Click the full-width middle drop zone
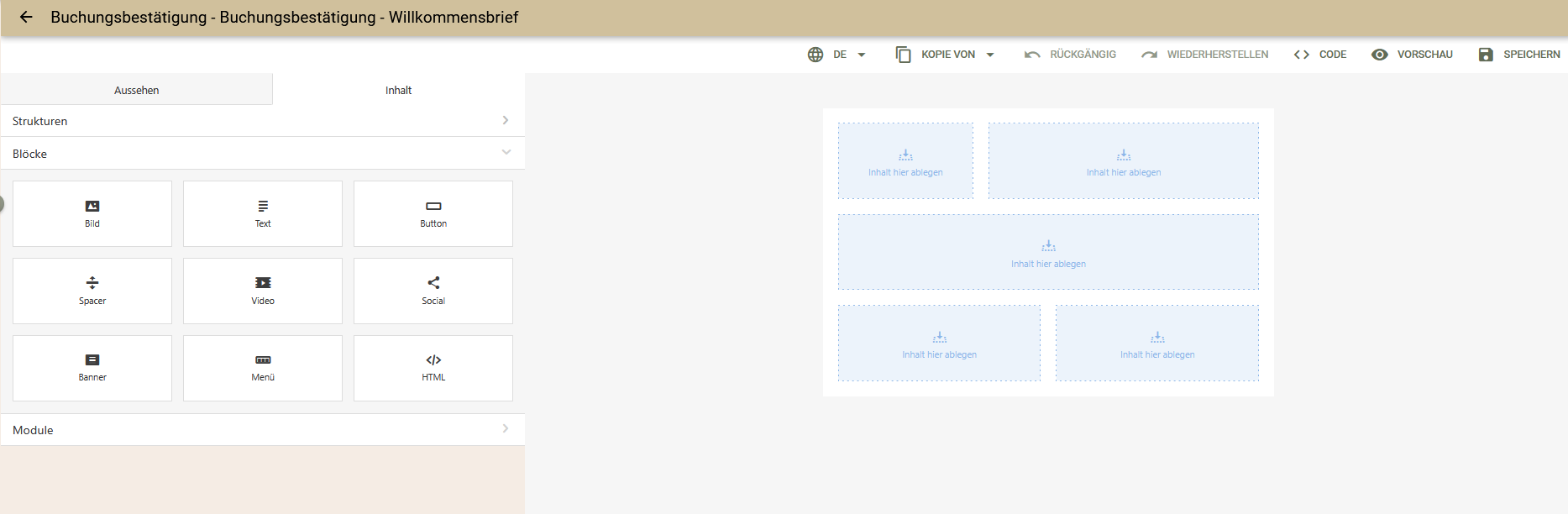 (x=1048, y=252)
